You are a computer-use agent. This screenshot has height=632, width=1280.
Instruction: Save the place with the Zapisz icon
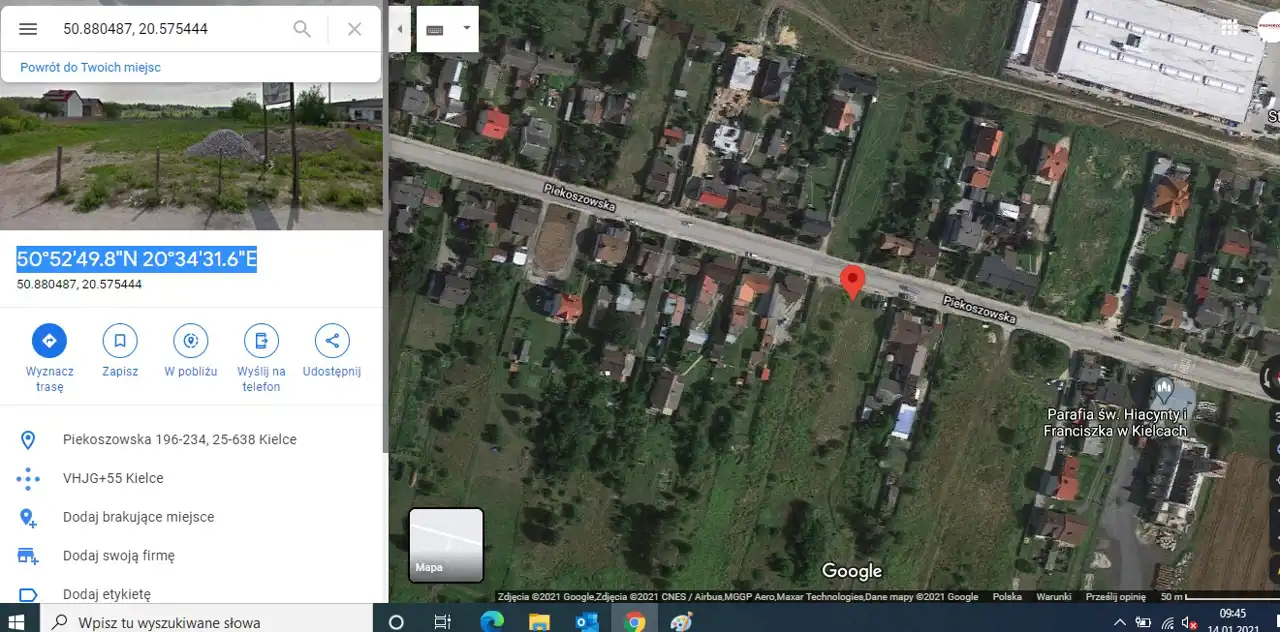pyautogui.click(x=120, y=341)
